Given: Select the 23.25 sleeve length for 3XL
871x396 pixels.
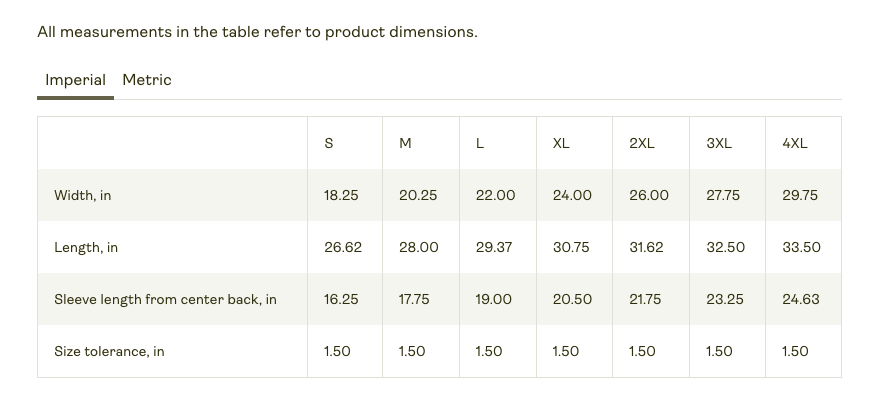Looking at the screenshot, I should (725, 299).
